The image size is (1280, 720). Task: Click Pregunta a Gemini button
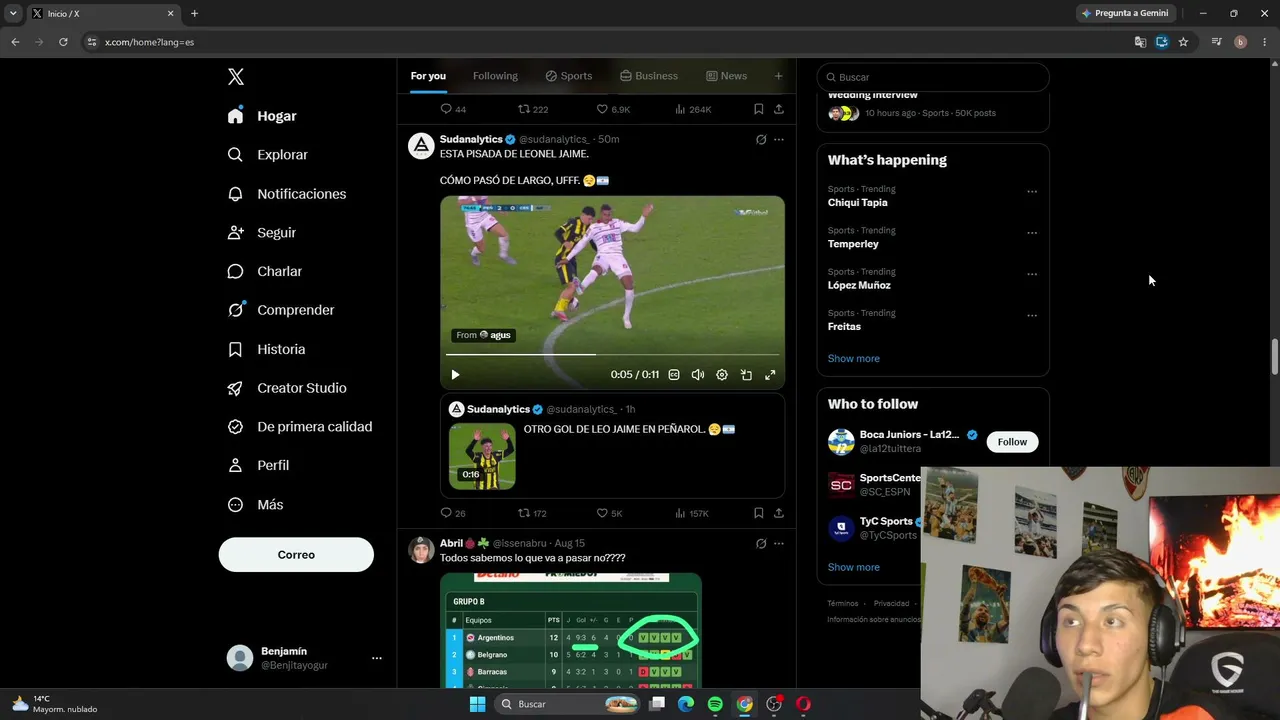click(x=1125, y=13)
